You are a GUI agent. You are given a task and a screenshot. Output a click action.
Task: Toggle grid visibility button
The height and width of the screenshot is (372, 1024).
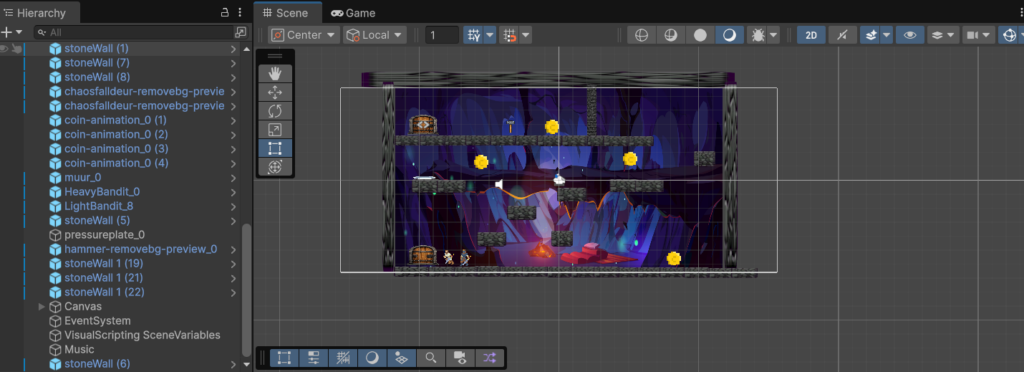[473, 35]
